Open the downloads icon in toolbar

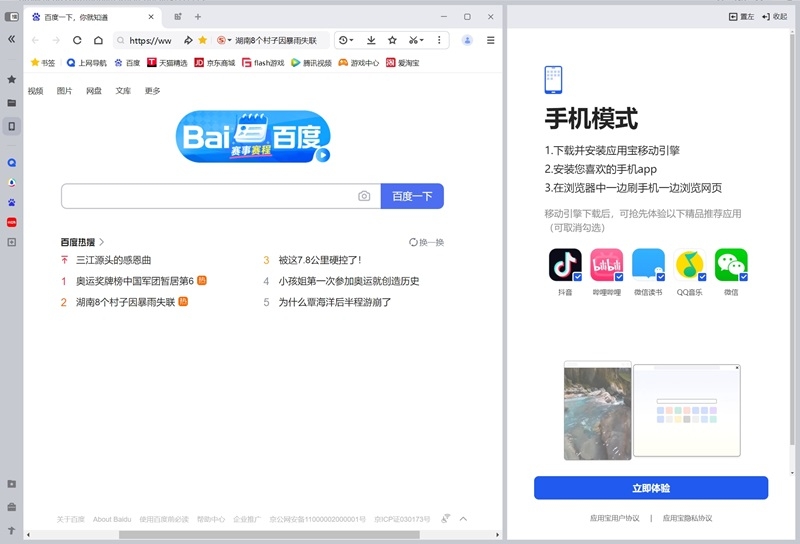click(371, 40)
